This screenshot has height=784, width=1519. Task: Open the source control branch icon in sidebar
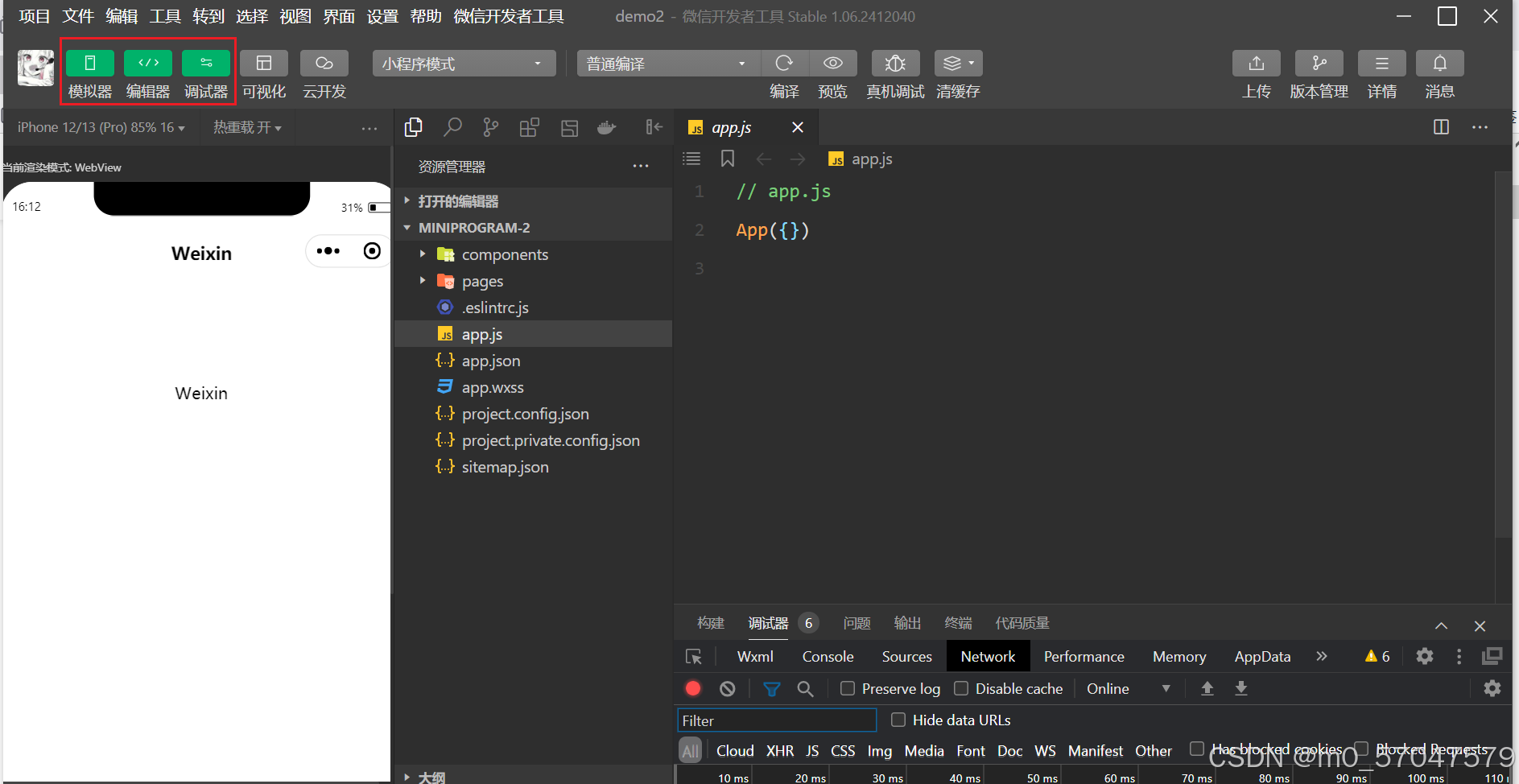(490, 127)
